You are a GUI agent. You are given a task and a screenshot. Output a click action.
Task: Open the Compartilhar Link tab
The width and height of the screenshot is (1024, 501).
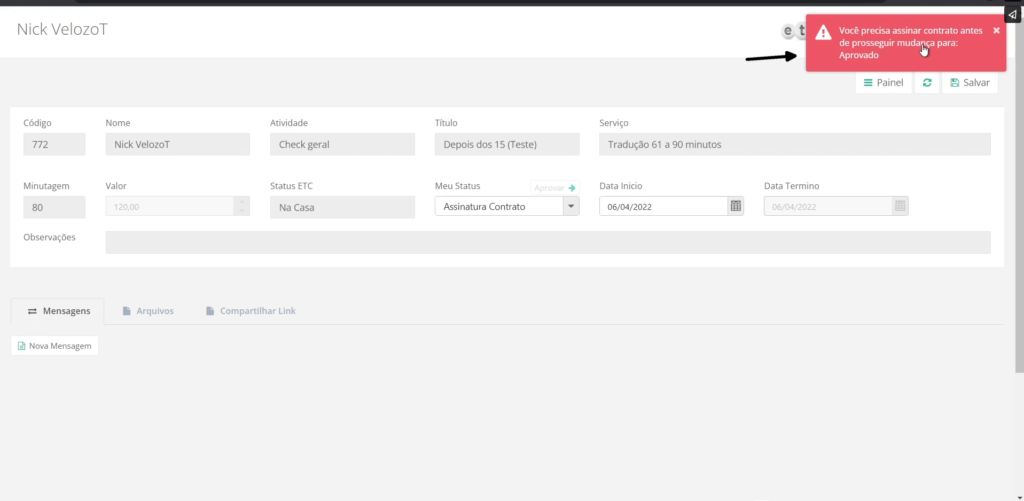[250, 311]
